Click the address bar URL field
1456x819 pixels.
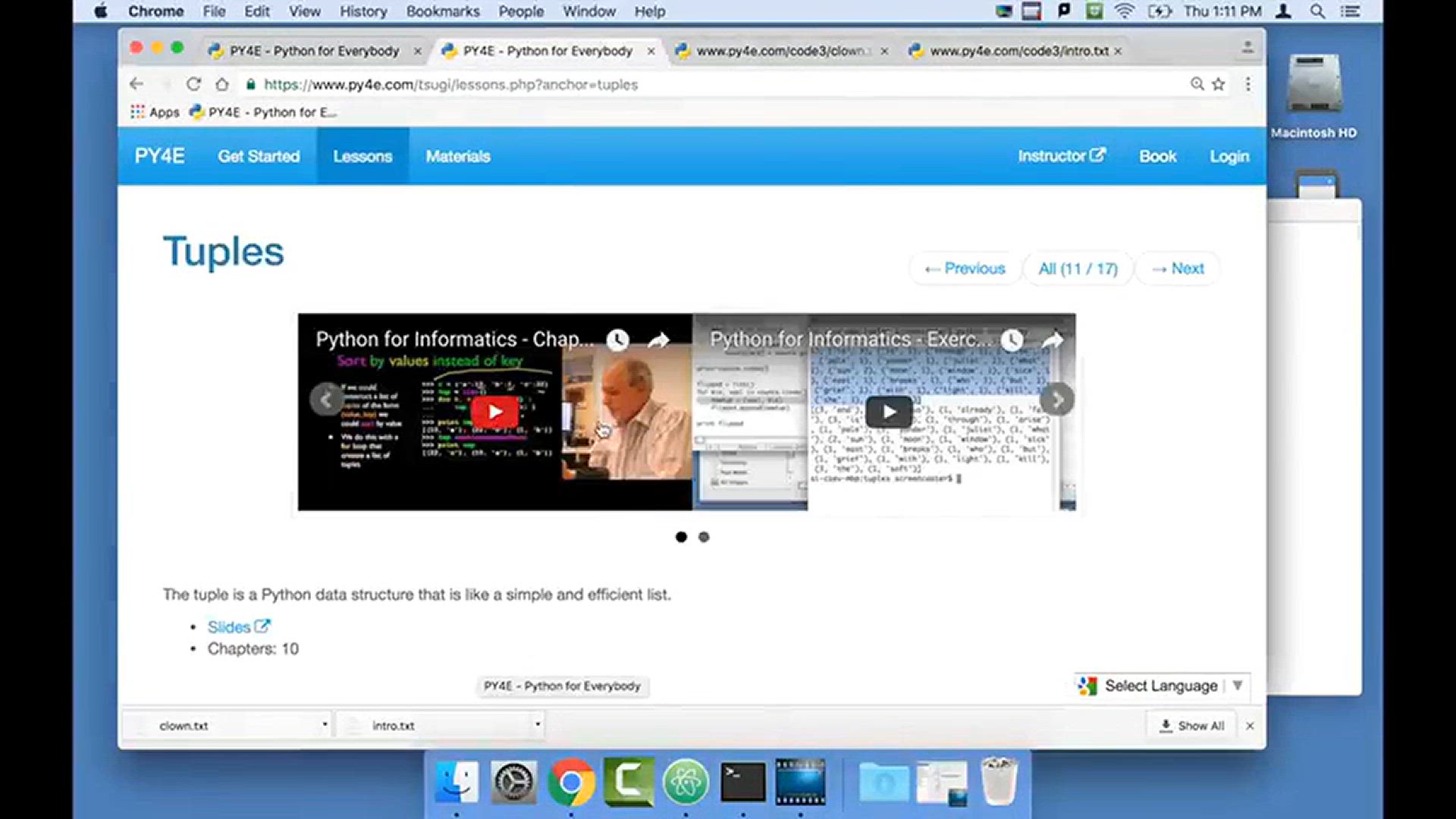coord(713,84)
